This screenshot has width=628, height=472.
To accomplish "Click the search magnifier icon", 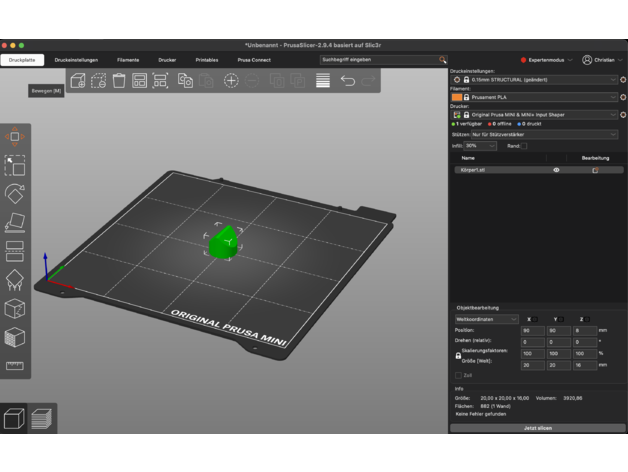I will (x=442, y=60).
